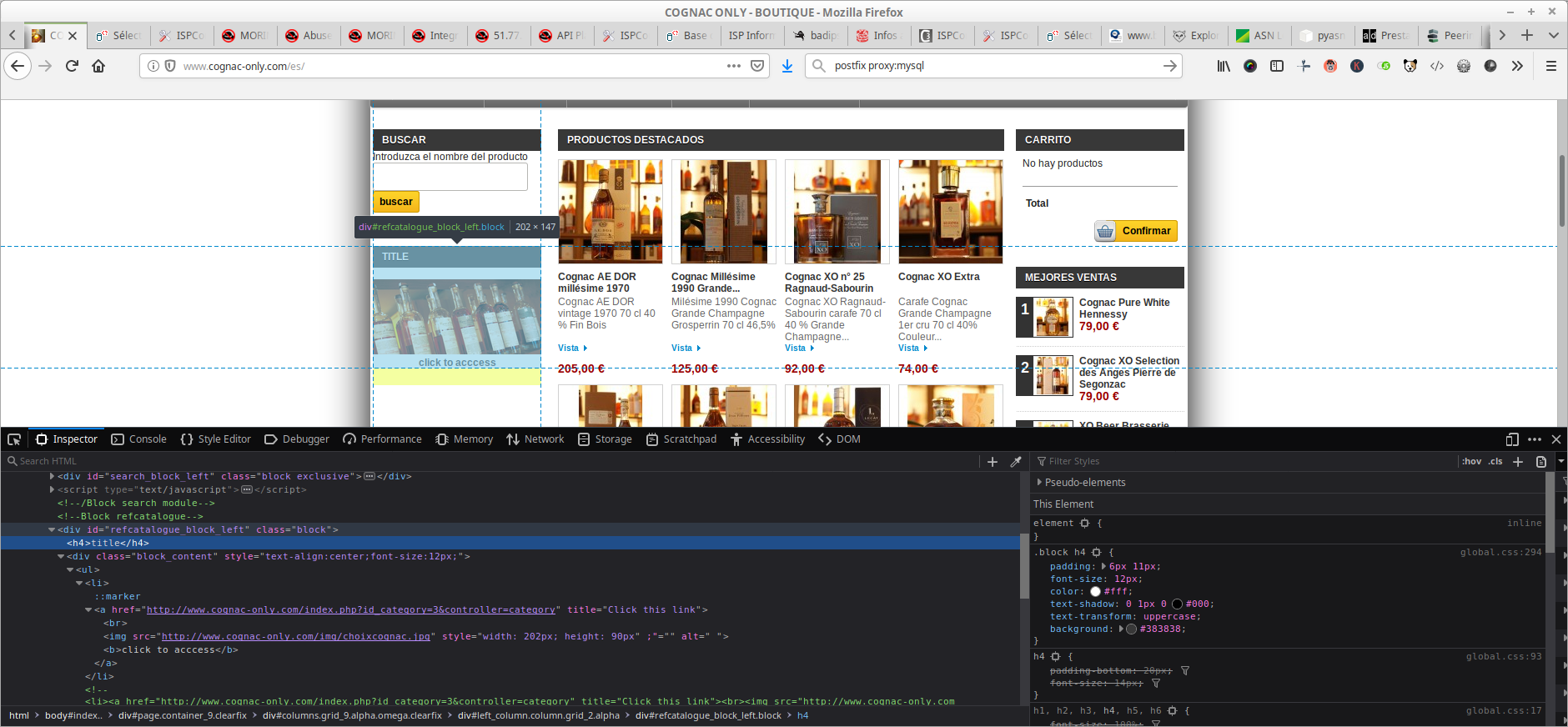Activate the element picker icon in devtools
The width and height of the screenshot is (1568, 727).
(14, 439)
